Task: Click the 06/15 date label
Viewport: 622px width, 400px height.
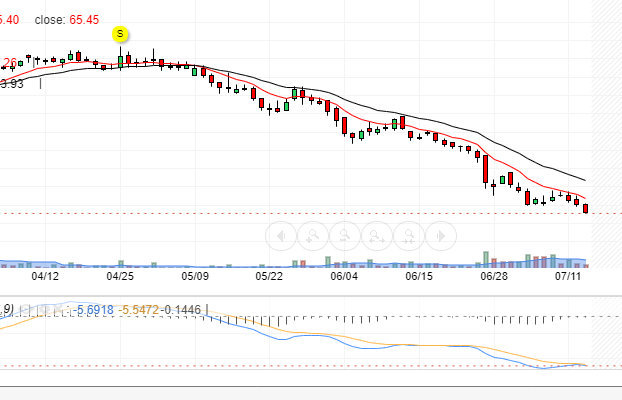Action: [419, 276]
